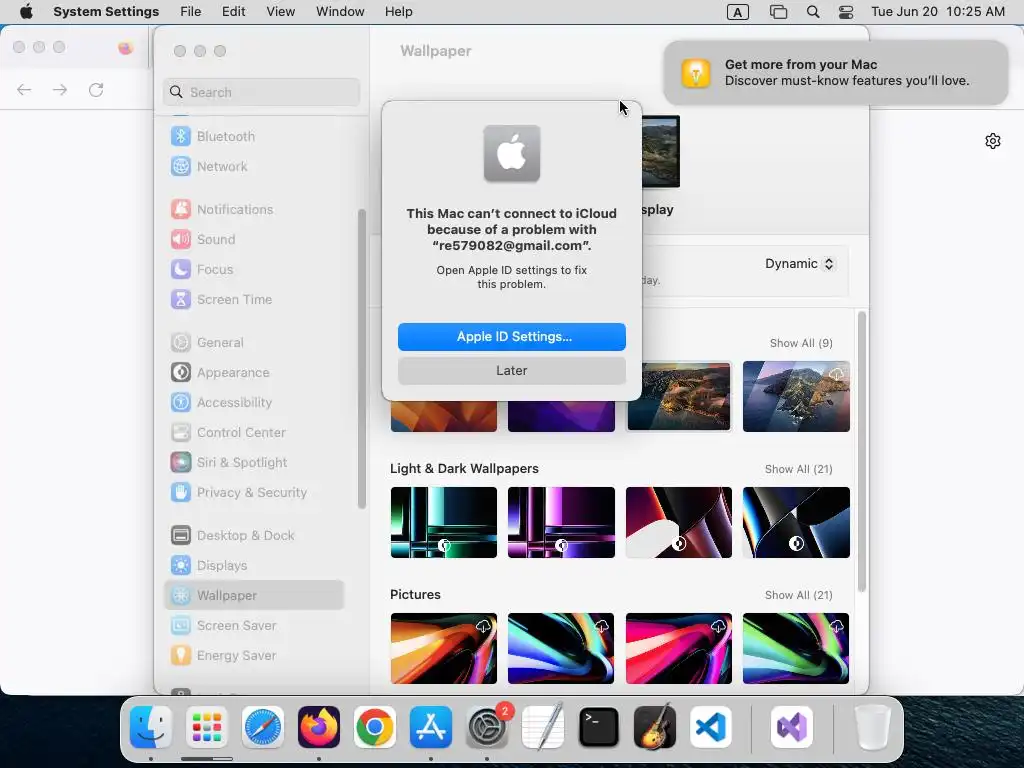Viewport: 1024px width, 768px height.
Task: Open Launchpad from the Dock
Action: pos(207,728)
